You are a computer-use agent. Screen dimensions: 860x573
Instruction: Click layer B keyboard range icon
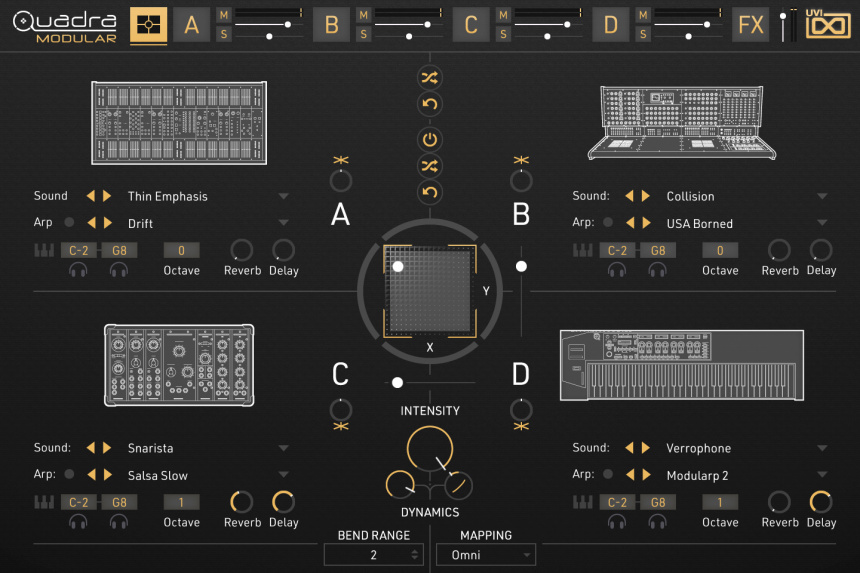point(582,251)
